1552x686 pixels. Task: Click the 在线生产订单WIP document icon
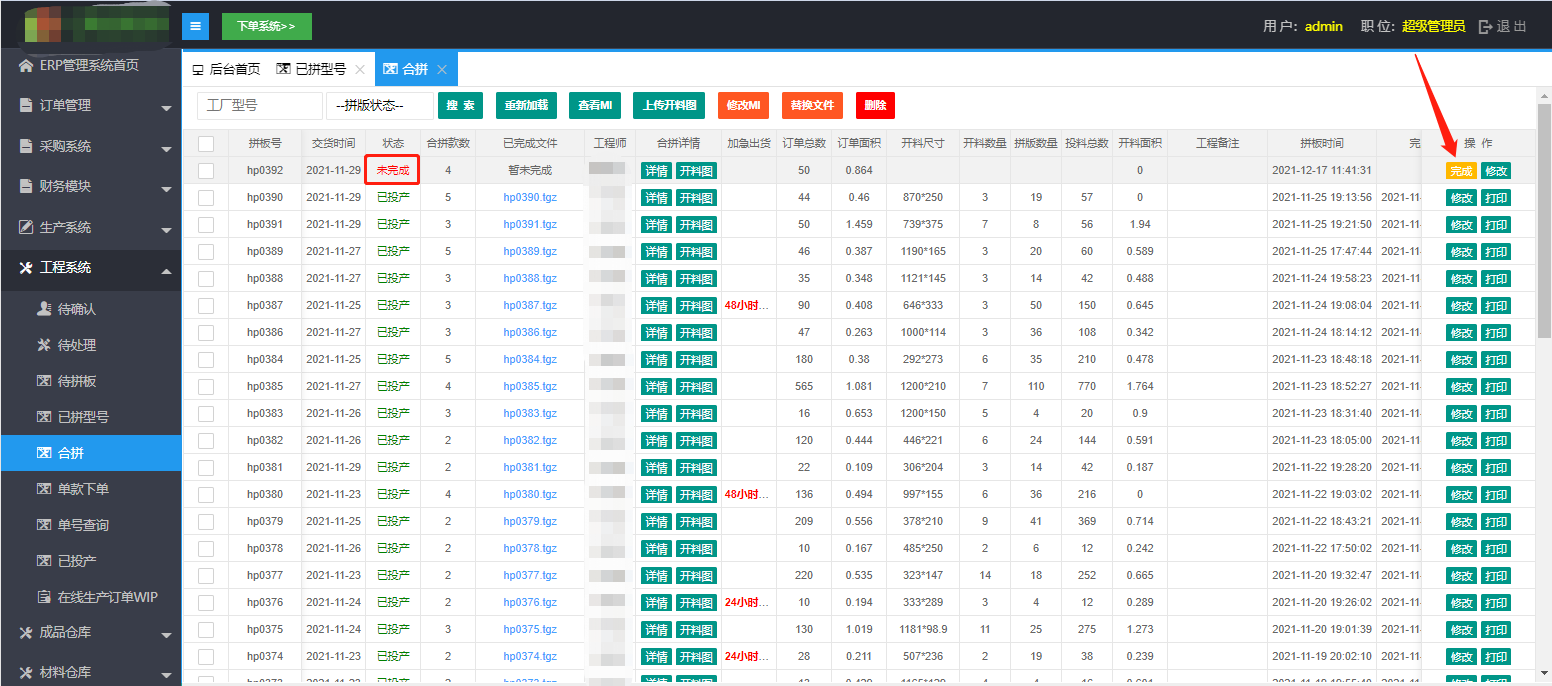[44, 598]
